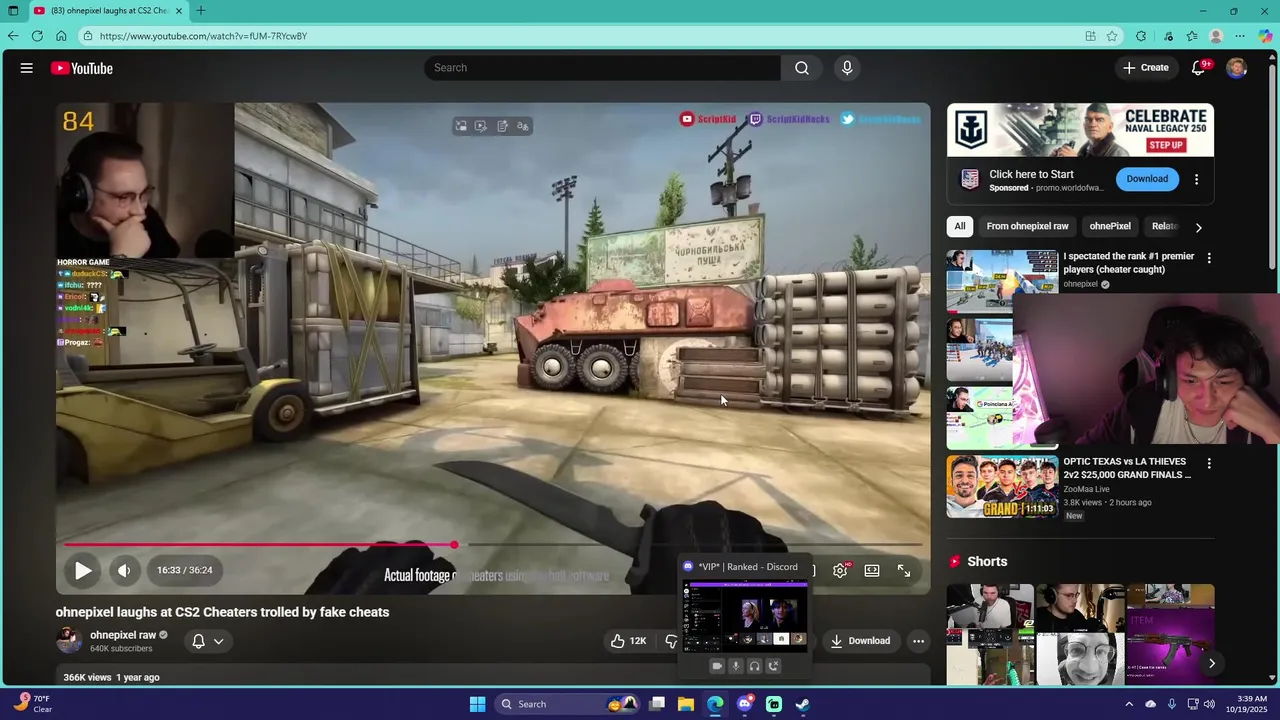The width and height of the screenshot is (1280, 720).
Task: Click the magnifier search button
Action: tap(802, 68)
